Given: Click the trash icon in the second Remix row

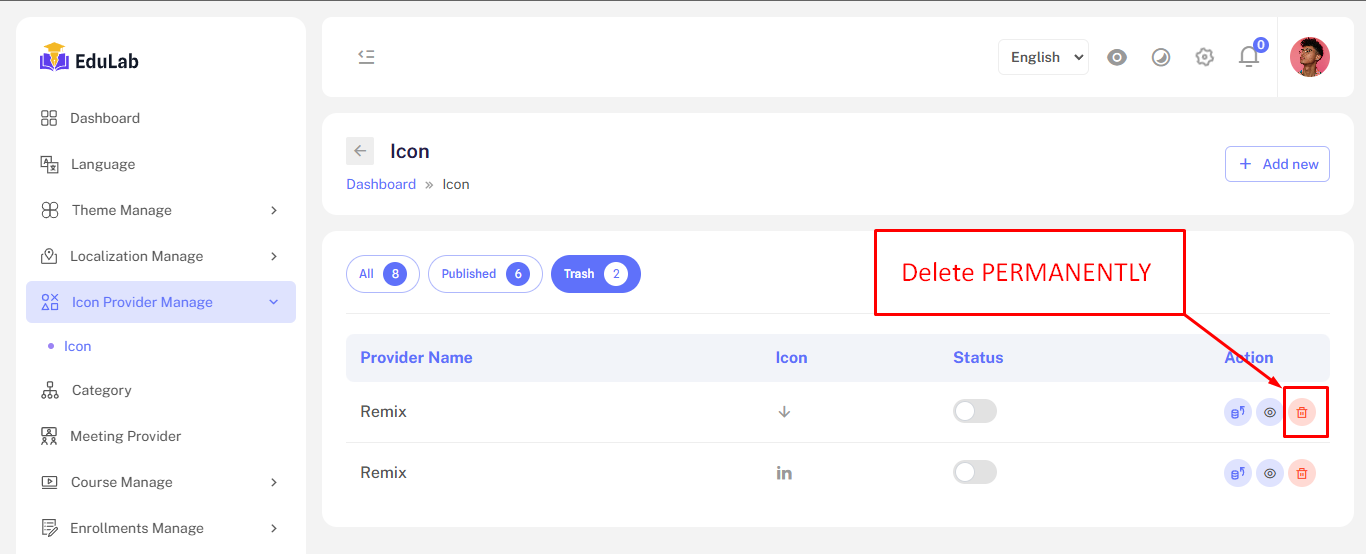Looking at the screenshot, I should [1301, 473].
